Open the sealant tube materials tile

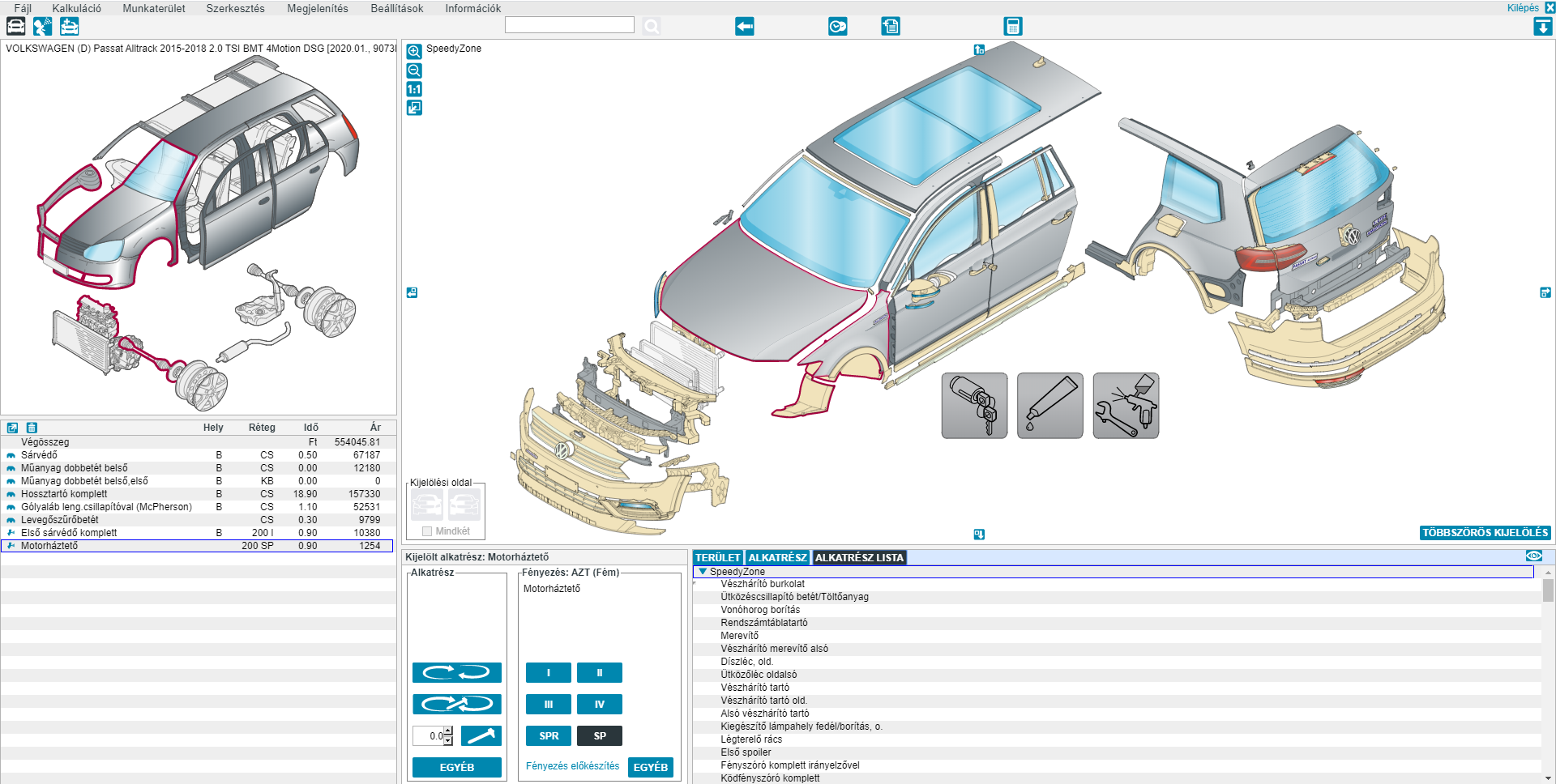click(1050, 406)
